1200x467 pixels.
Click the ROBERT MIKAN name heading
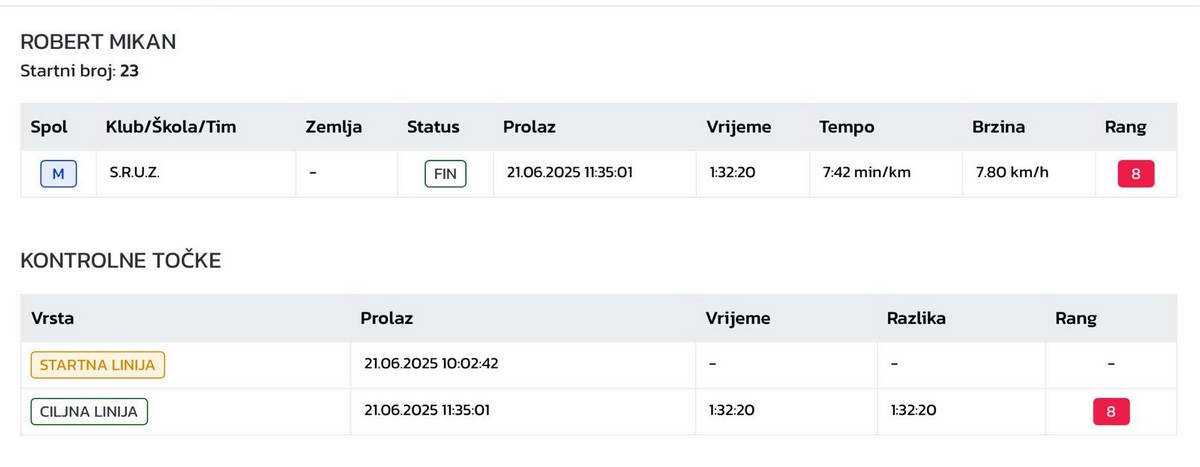click(x=98, y=42)
